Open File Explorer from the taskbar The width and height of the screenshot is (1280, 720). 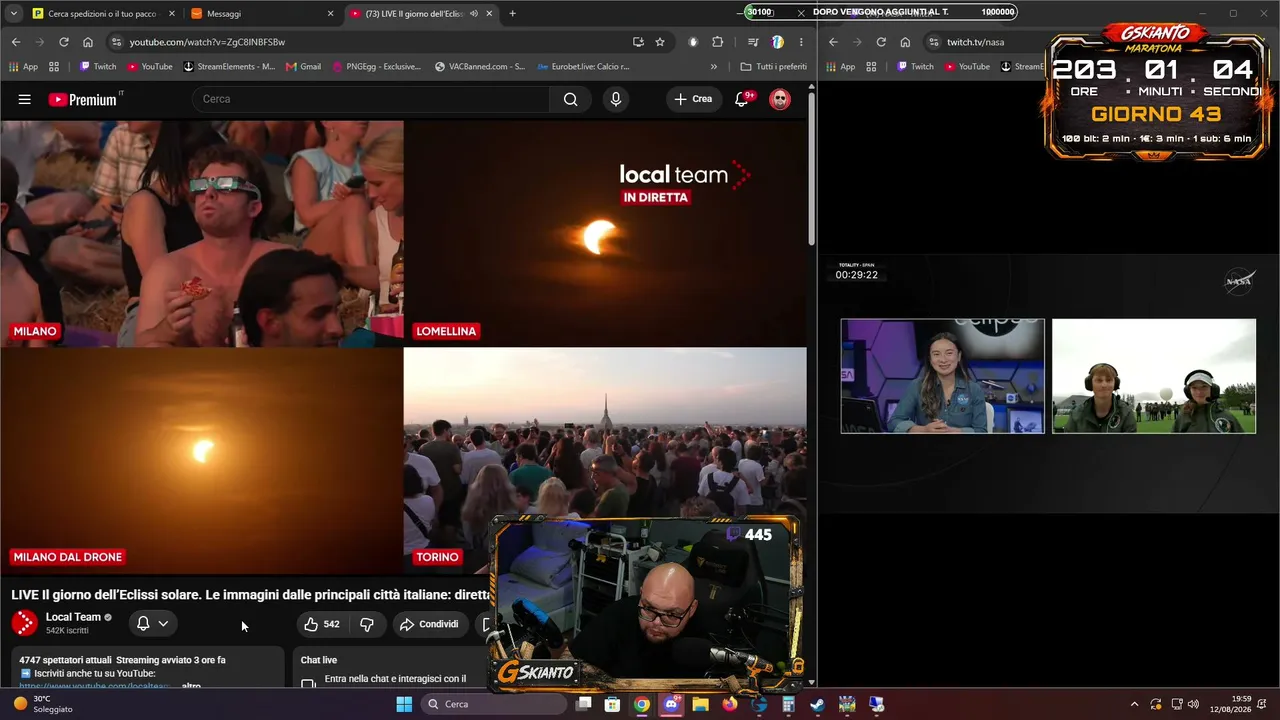point(700,704)
